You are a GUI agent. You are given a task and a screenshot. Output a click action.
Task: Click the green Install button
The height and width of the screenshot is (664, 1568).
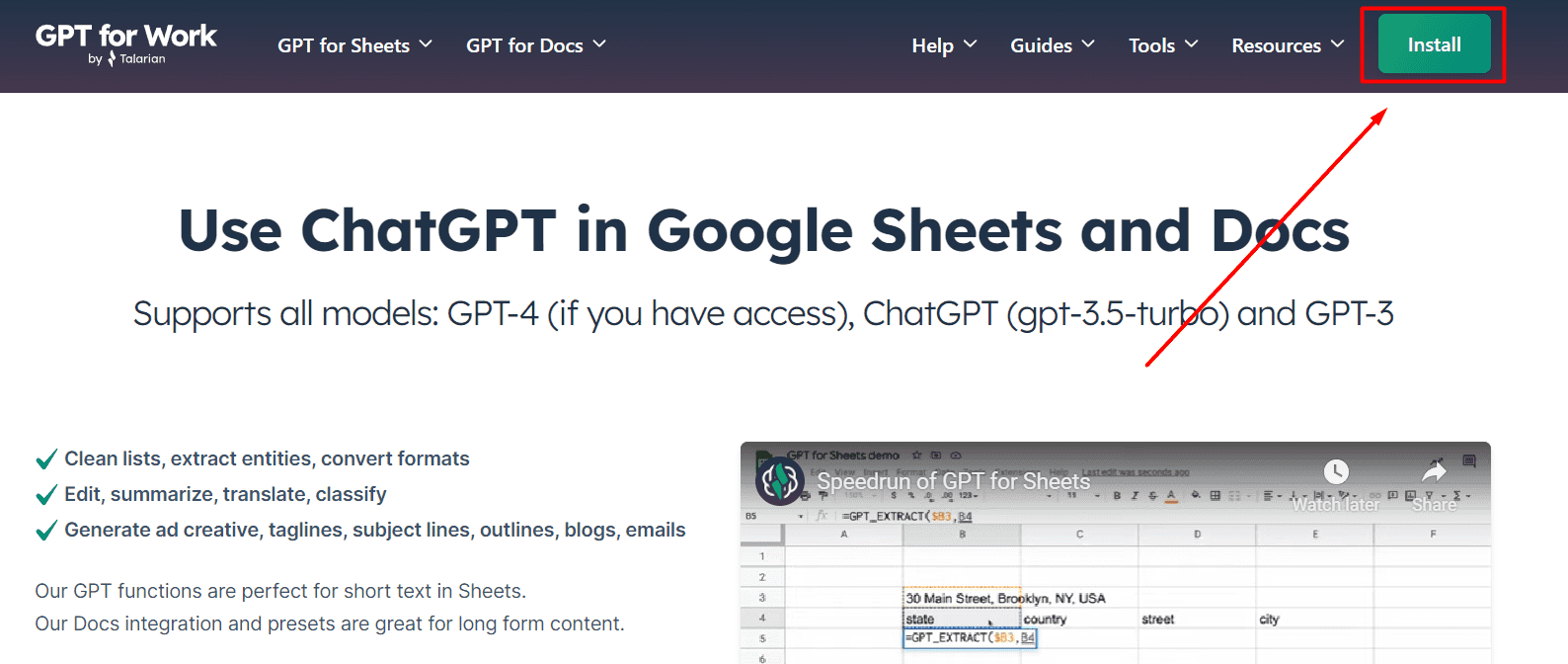(x=1434, y=44)
